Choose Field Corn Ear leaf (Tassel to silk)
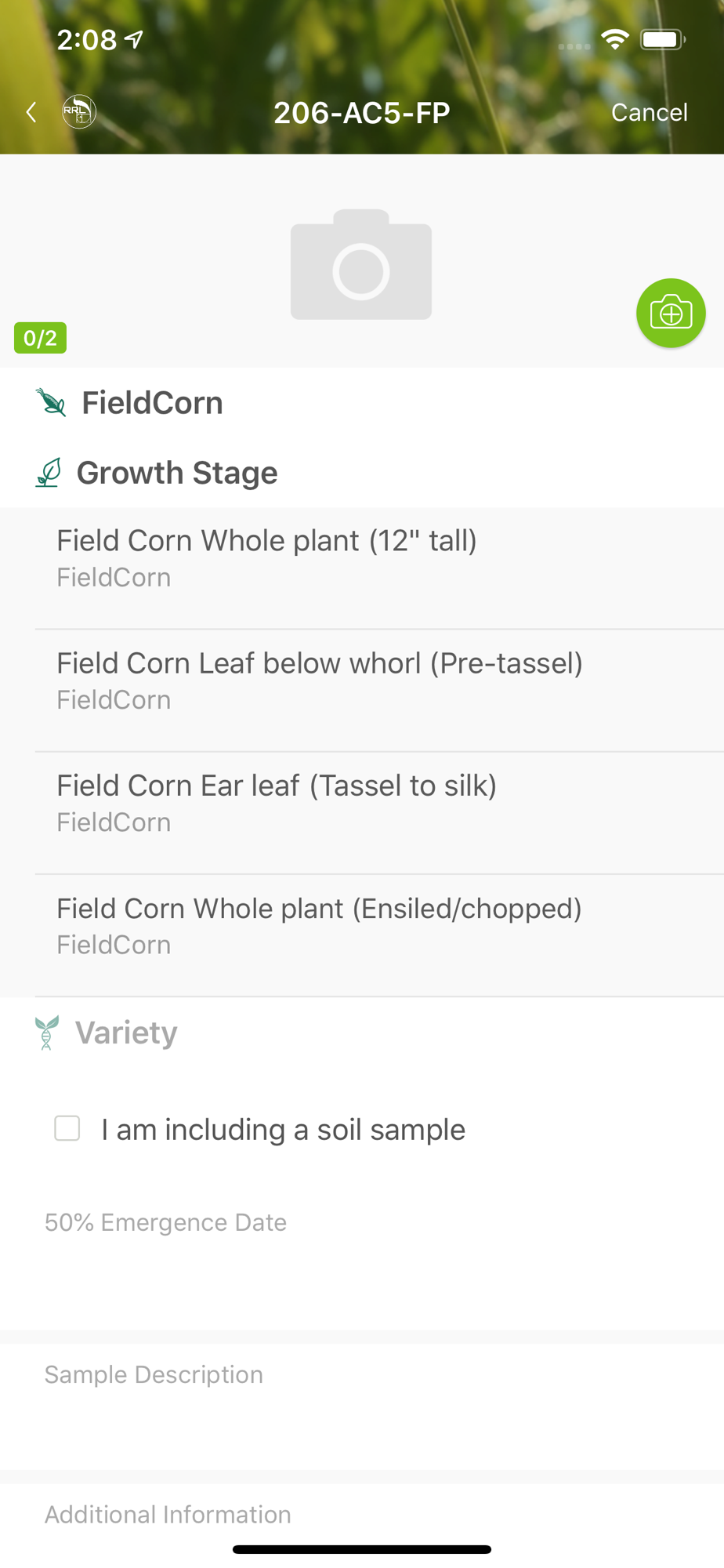Viewport: 724px width, 1568px height. click(x=277, y=802)
